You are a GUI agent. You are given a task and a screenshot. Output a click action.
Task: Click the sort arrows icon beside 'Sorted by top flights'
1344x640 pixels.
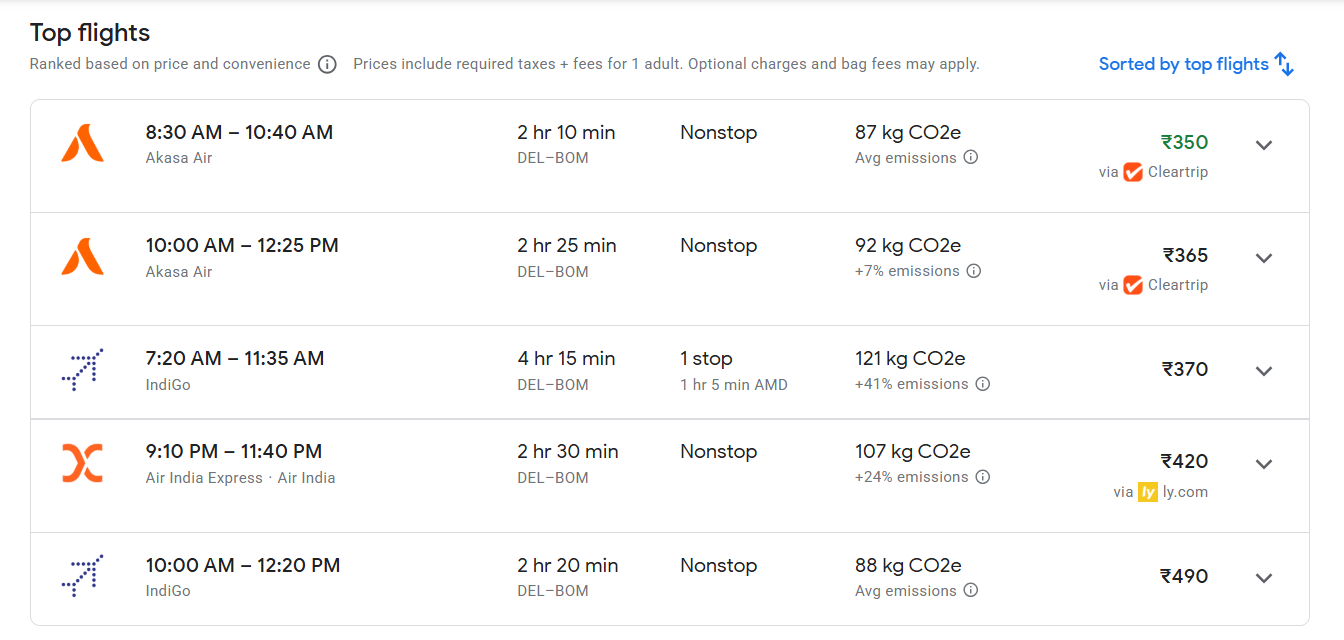click(1285, 65)
